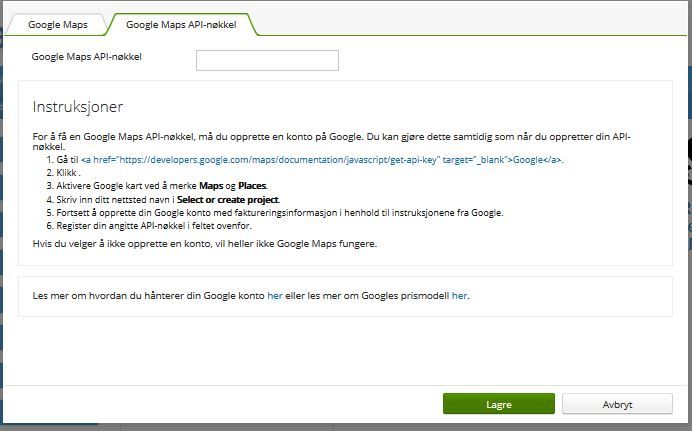The width and height of the screenshot is (692, 431).
Task: Click the 'For å få en Google Maps API-nøkkel' paragraph
Action: (x=331, y=141)
